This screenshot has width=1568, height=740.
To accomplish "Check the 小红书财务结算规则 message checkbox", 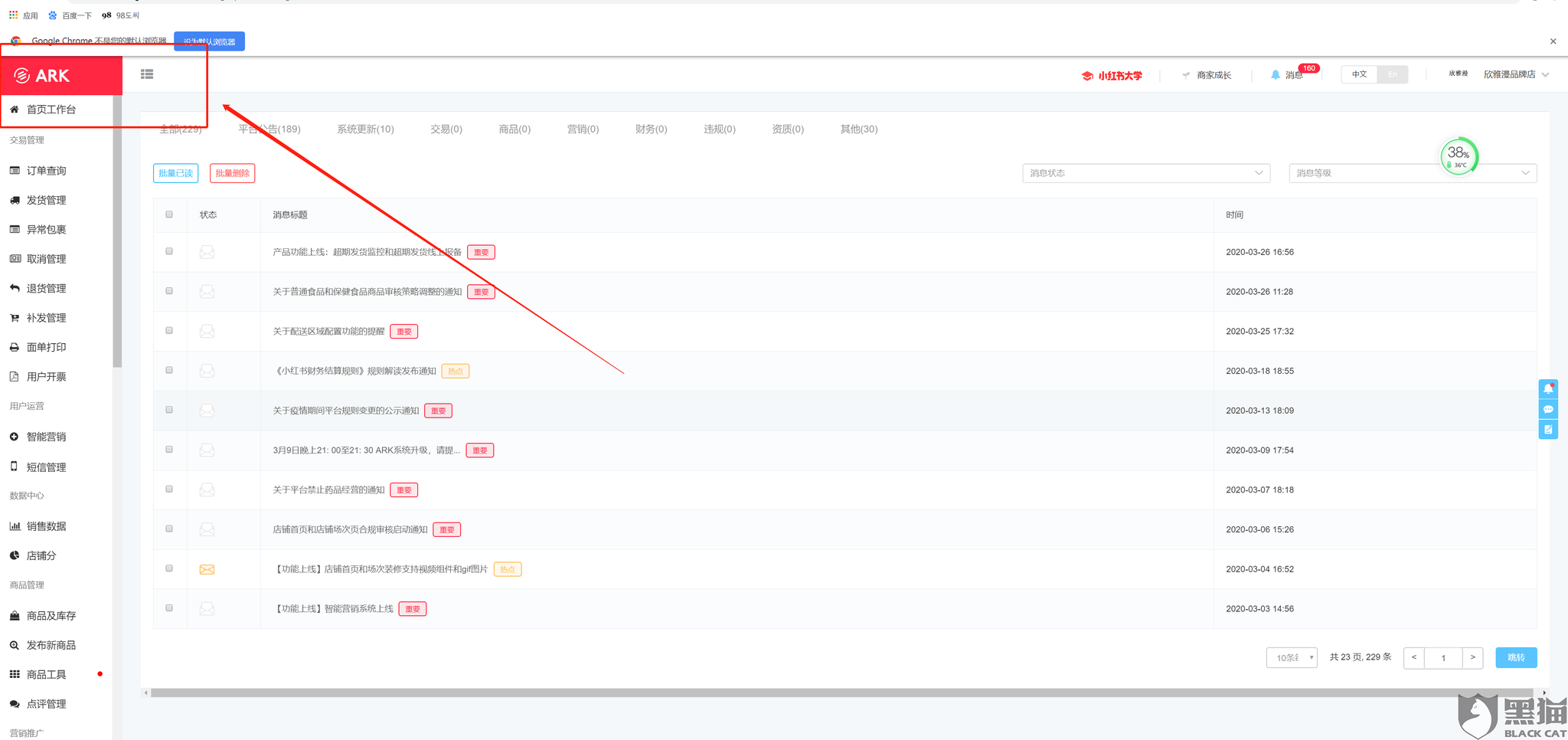I will click(169, 370).
